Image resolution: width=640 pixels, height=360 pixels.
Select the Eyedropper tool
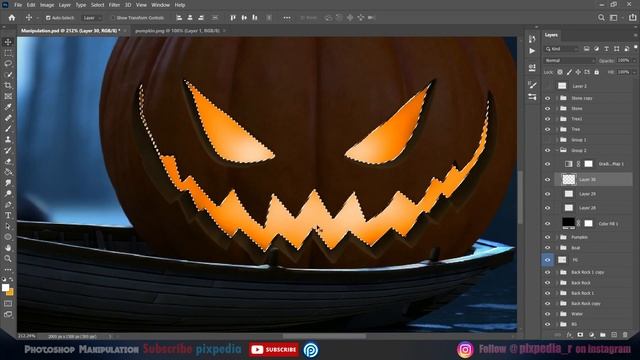pyautogui.click(x=8, y=107)
